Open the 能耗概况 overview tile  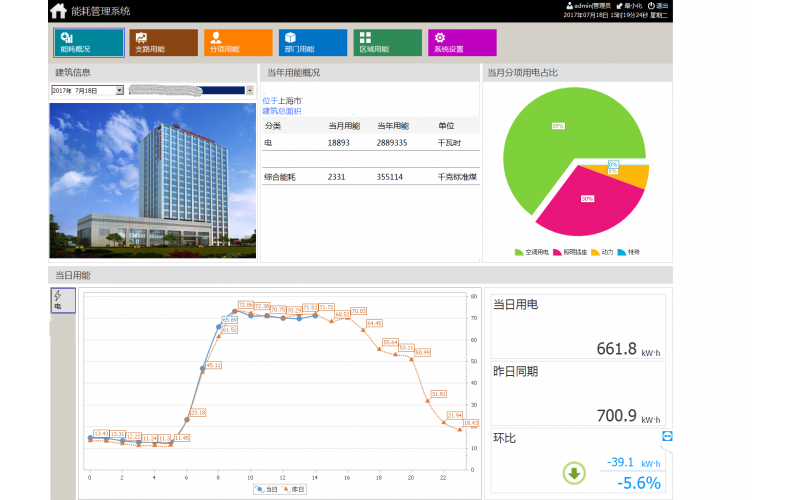coord(89,43)
